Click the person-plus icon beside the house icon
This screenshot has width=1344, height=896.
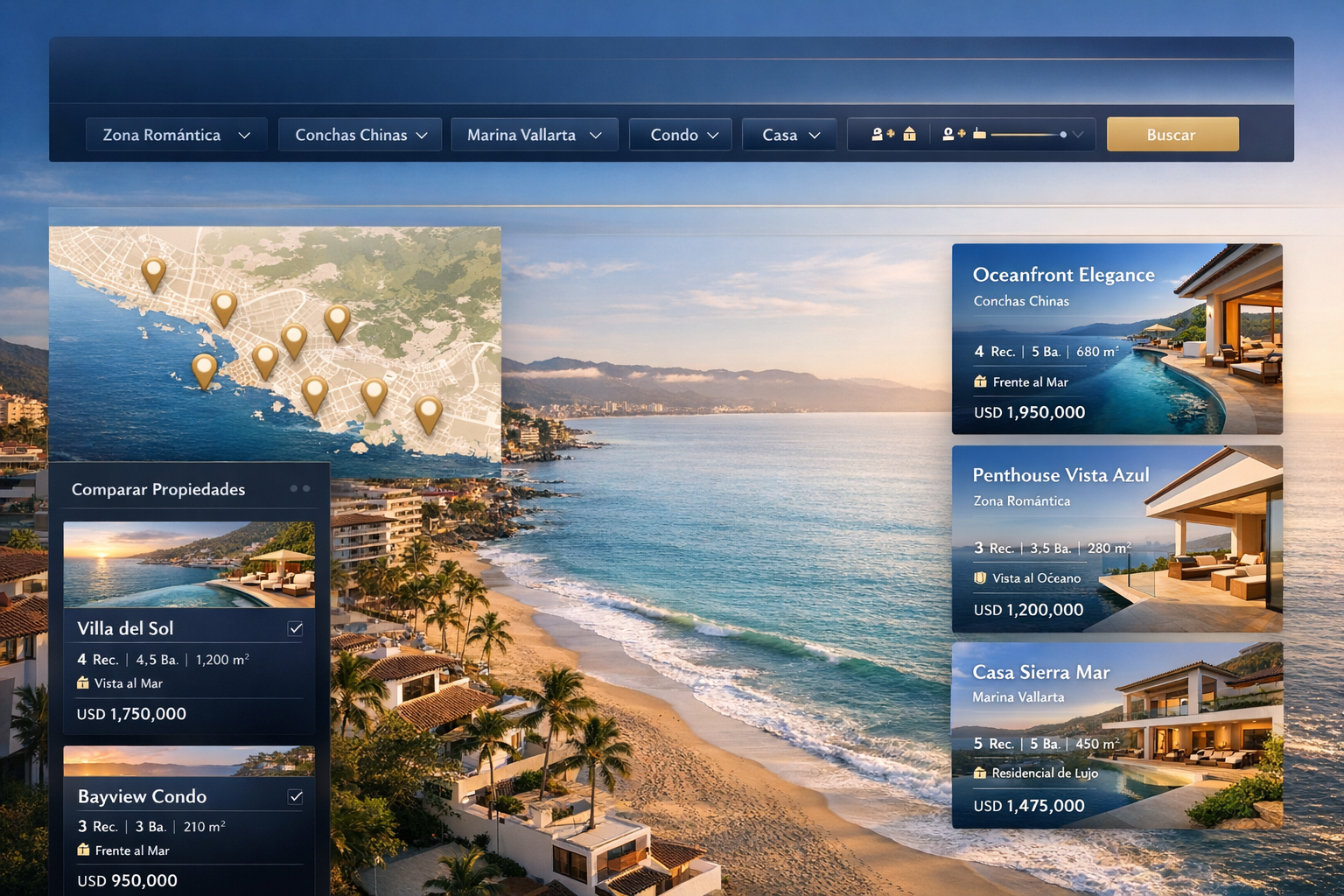[882, 134]
